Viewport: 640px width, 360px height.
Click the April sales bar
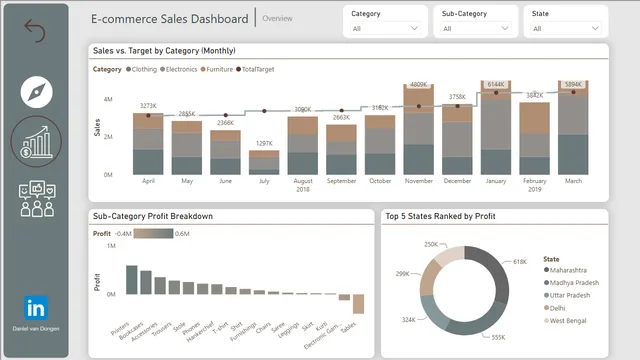tap(148, 144)
